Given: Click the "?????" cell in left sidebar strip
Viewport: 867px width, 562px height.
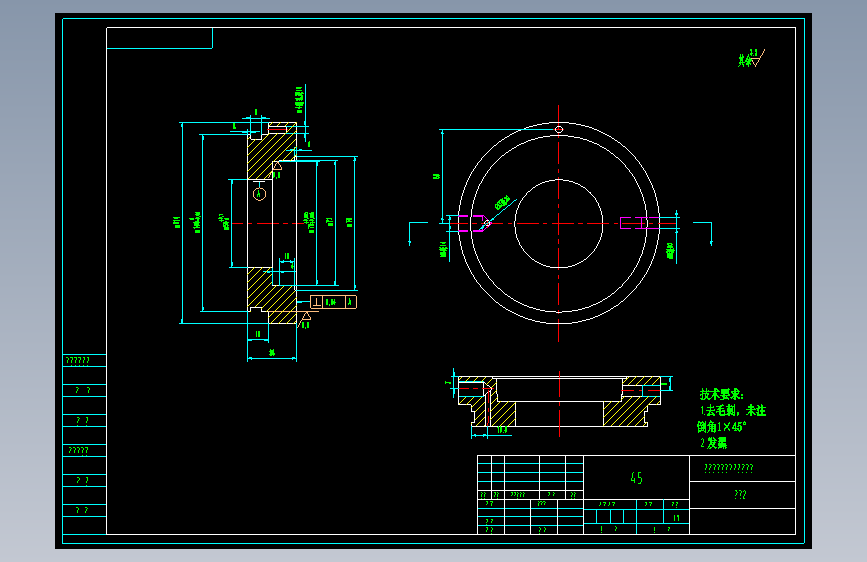Looking at the screenshot, I should click(x=84, y=450).
